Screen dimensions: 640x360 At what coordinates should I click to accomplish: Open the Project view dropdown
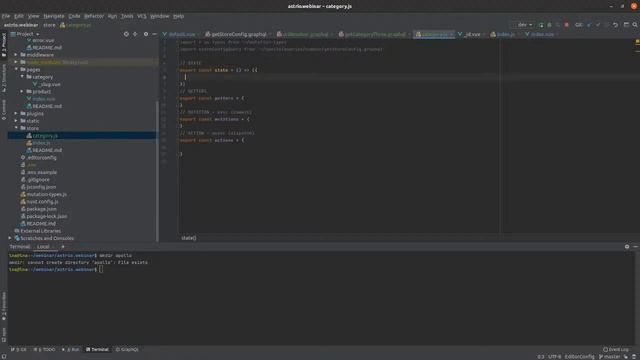point(25,34)
